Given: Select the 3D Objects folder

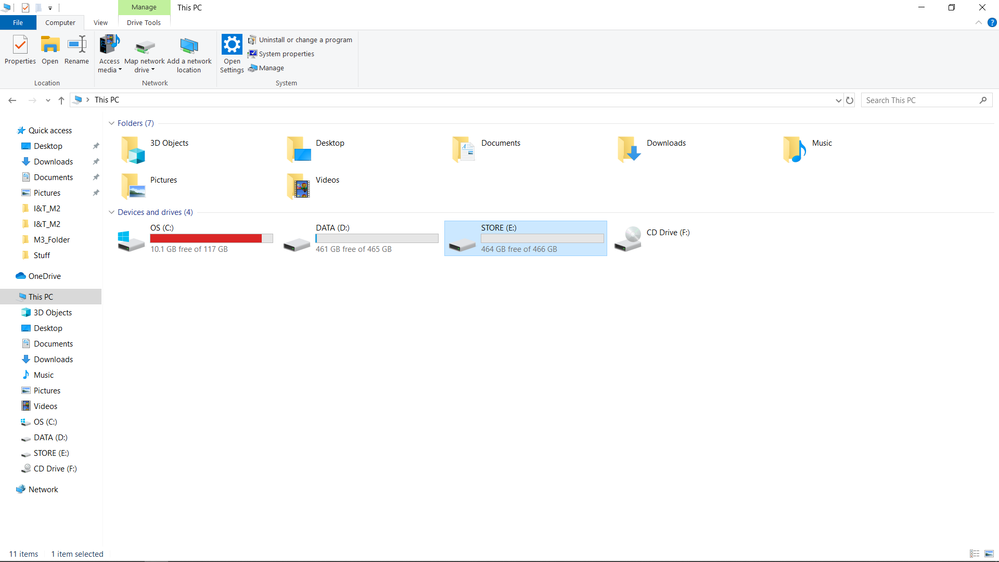Looking at the screenshot, I should coord(156,149).
